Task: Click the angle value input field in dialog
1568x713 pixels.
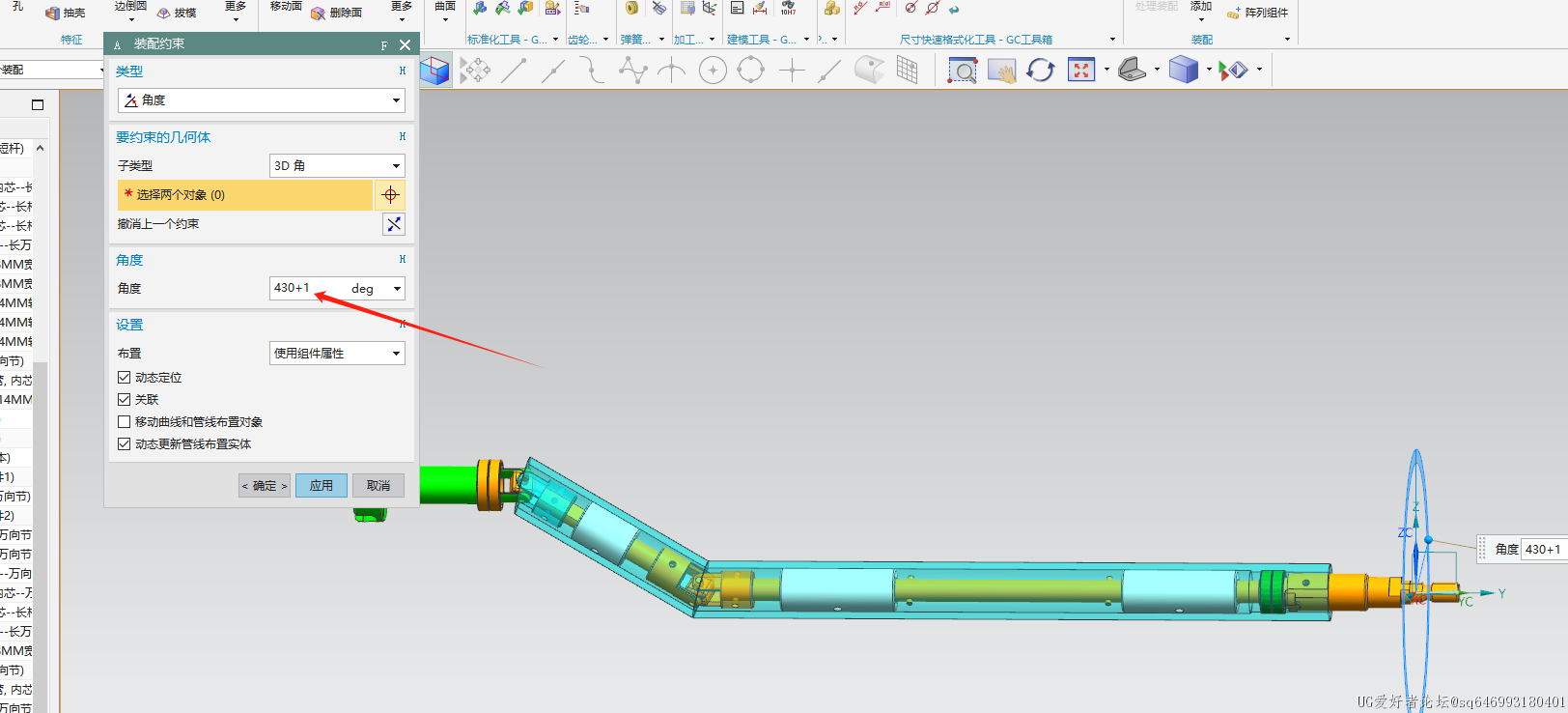Action: [x=307, y=289]
